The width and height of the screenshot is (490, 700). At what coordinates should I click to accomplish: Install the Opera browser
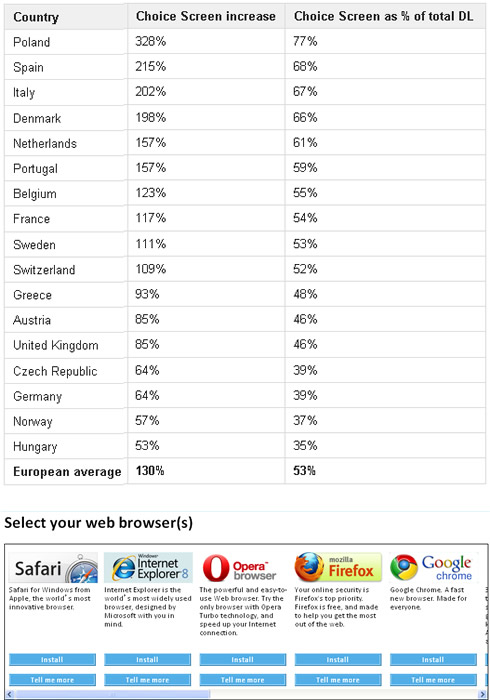tap(243, 659)
